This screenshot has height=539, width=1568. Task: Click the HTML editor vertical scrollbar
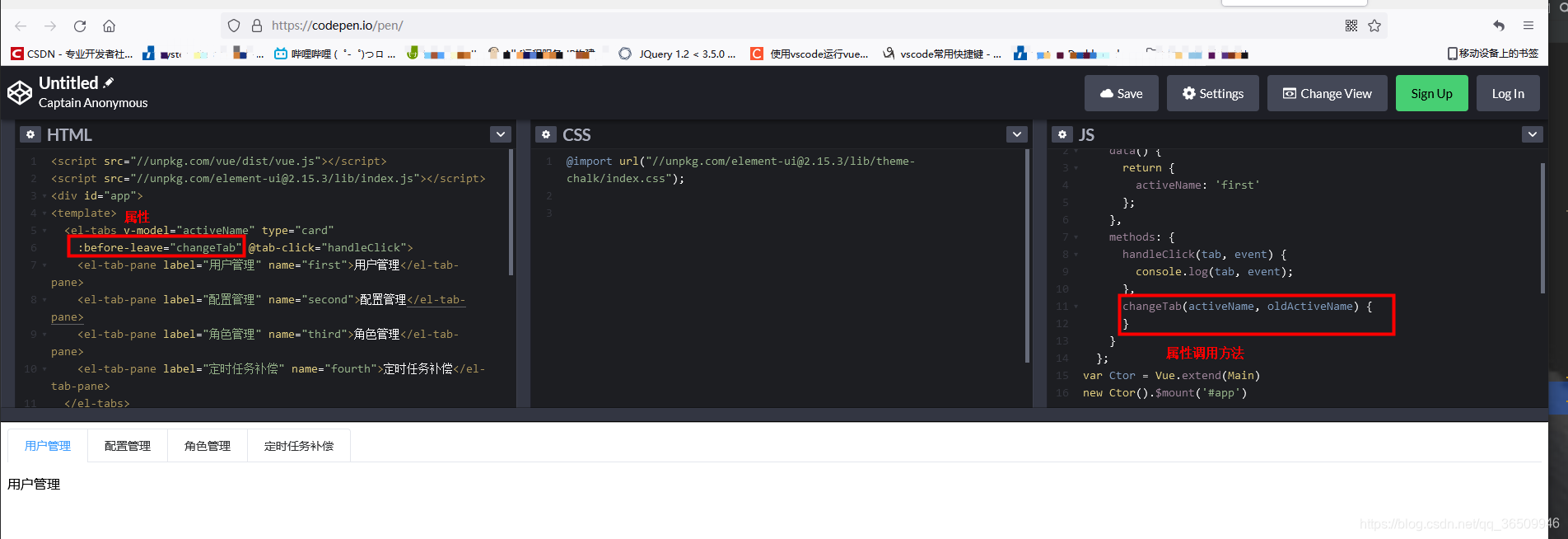[x=511, y=213]
